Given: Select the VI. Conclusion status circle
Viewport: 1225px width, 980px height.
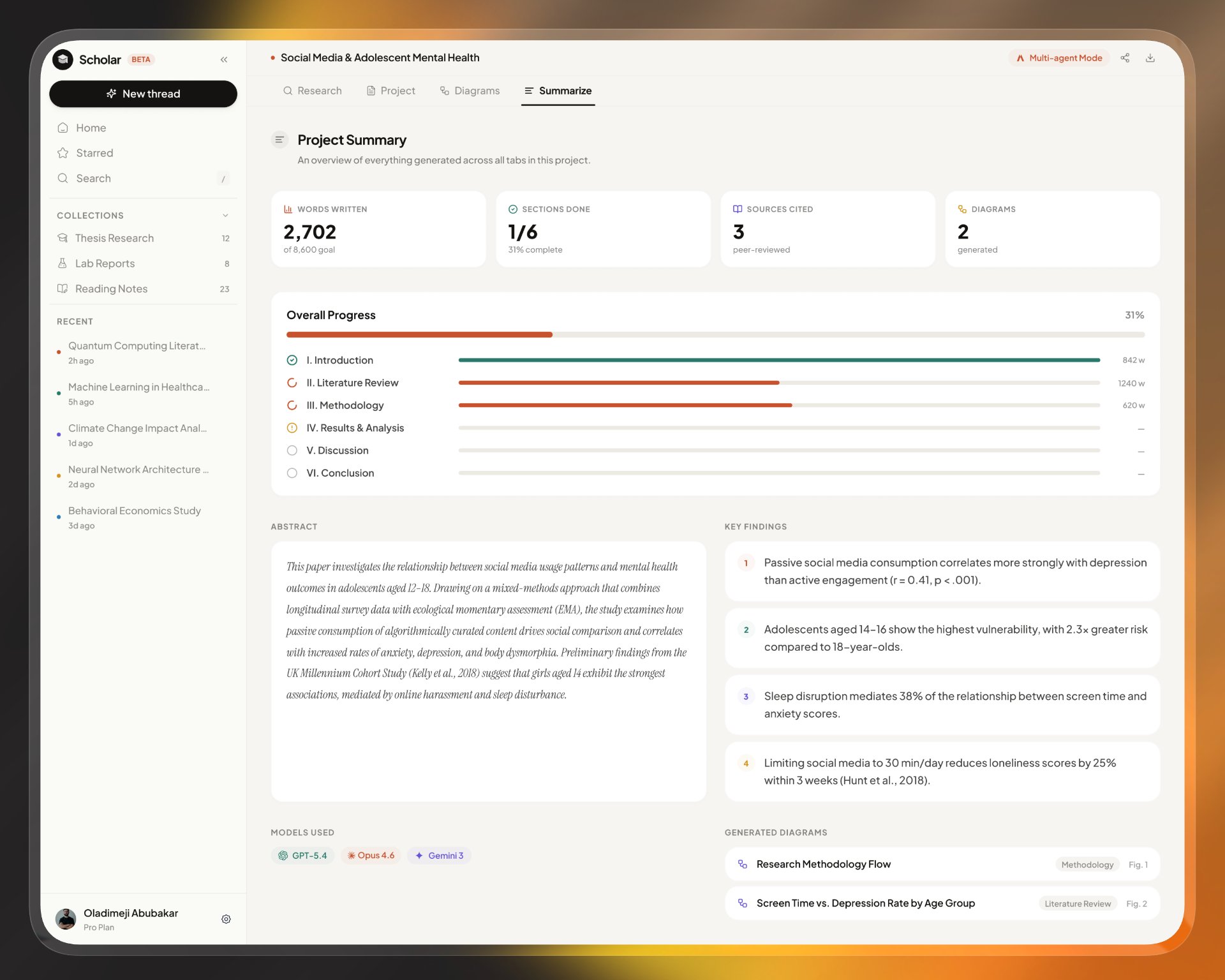Looking at the screenshot, I should click(x=292, y=473).
